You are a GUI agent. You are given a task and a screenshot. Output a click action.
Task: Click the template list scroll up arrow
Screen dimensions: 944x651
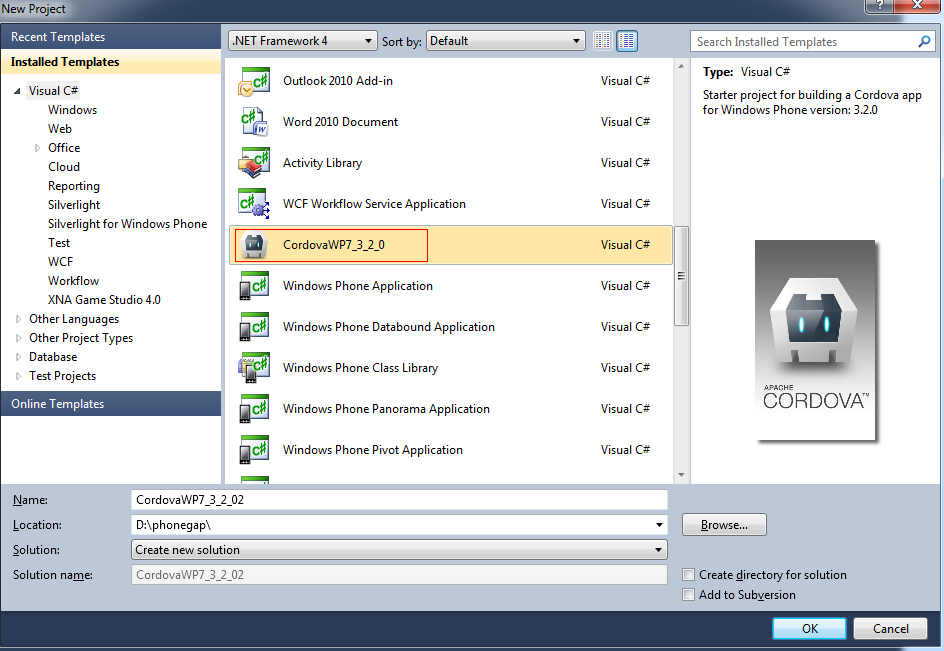[681, 66]
